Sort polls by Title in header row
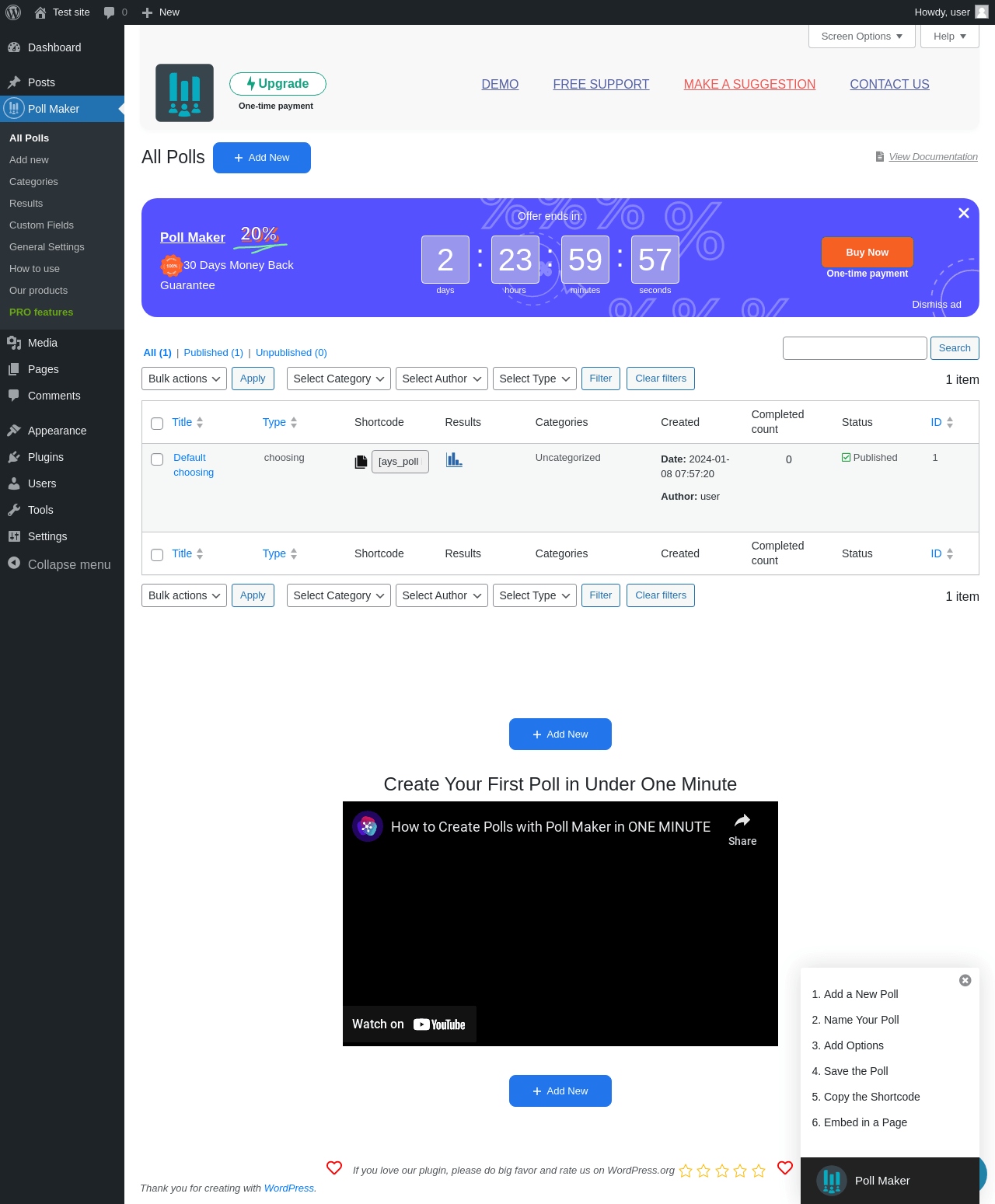The height and width of the screenshot is (1204, 995). 187,422
